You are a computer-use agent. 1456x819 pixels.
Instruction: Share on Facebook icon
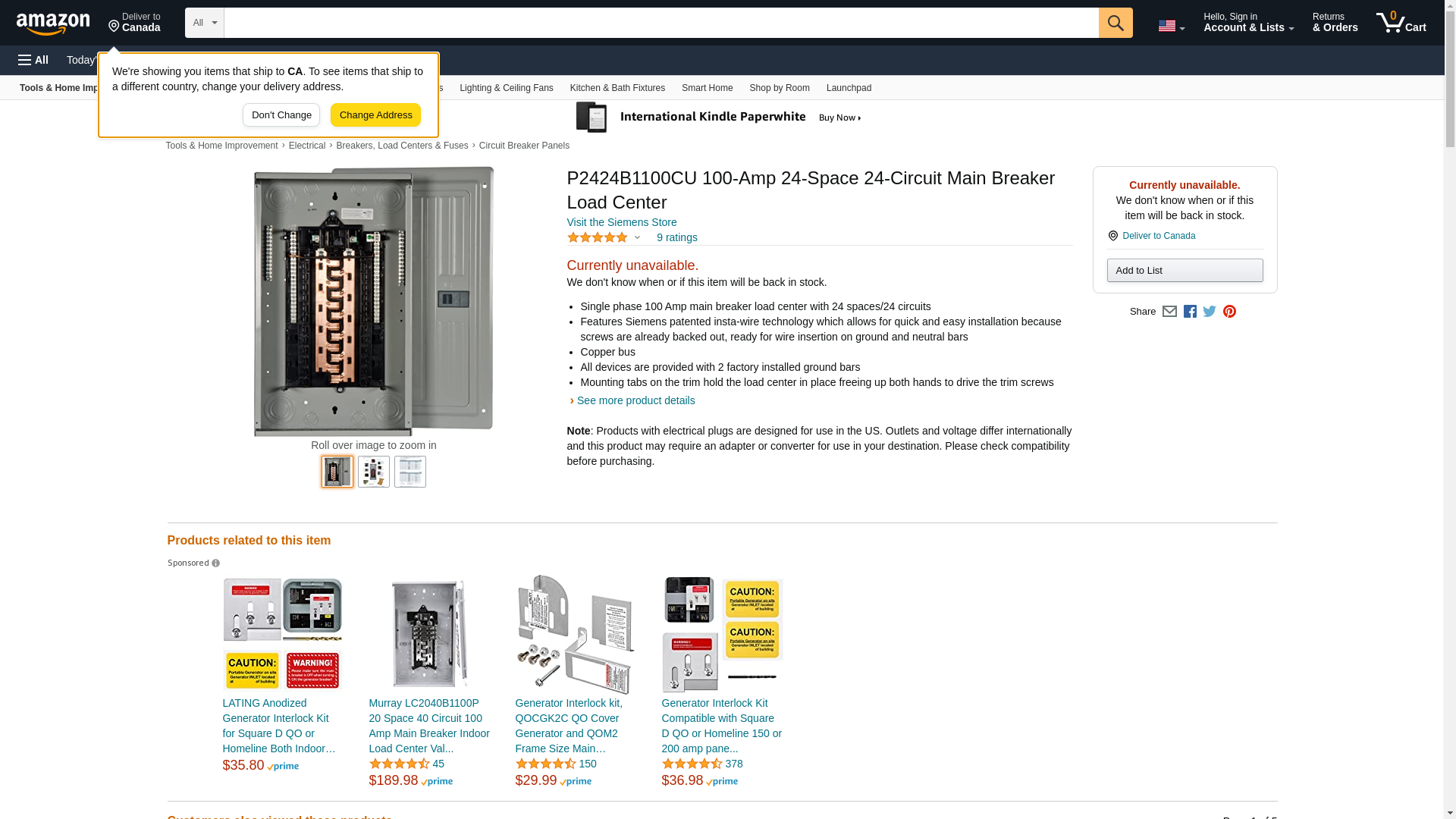pyautogui.click(x=1190, y=312)
